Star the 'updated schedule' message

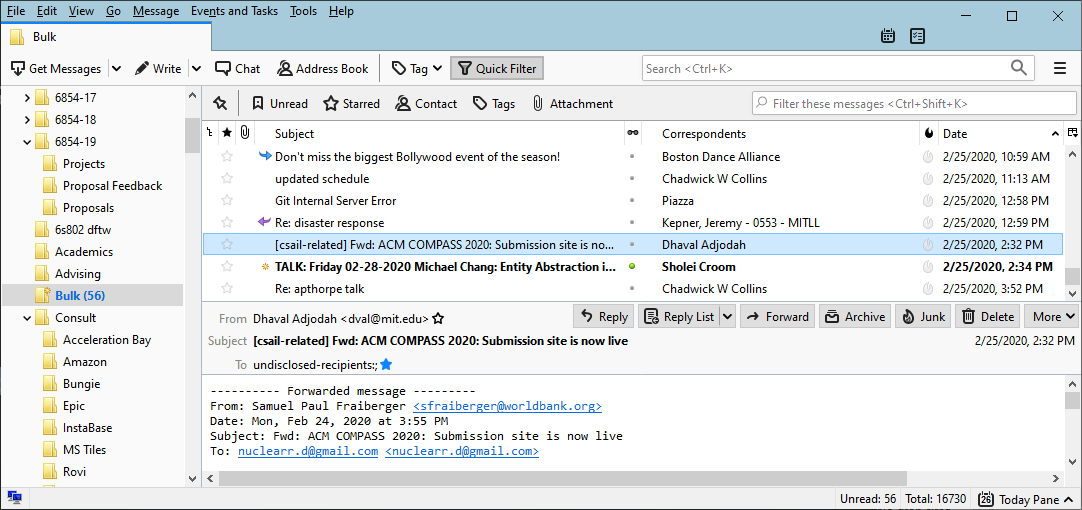pos(227,179)
